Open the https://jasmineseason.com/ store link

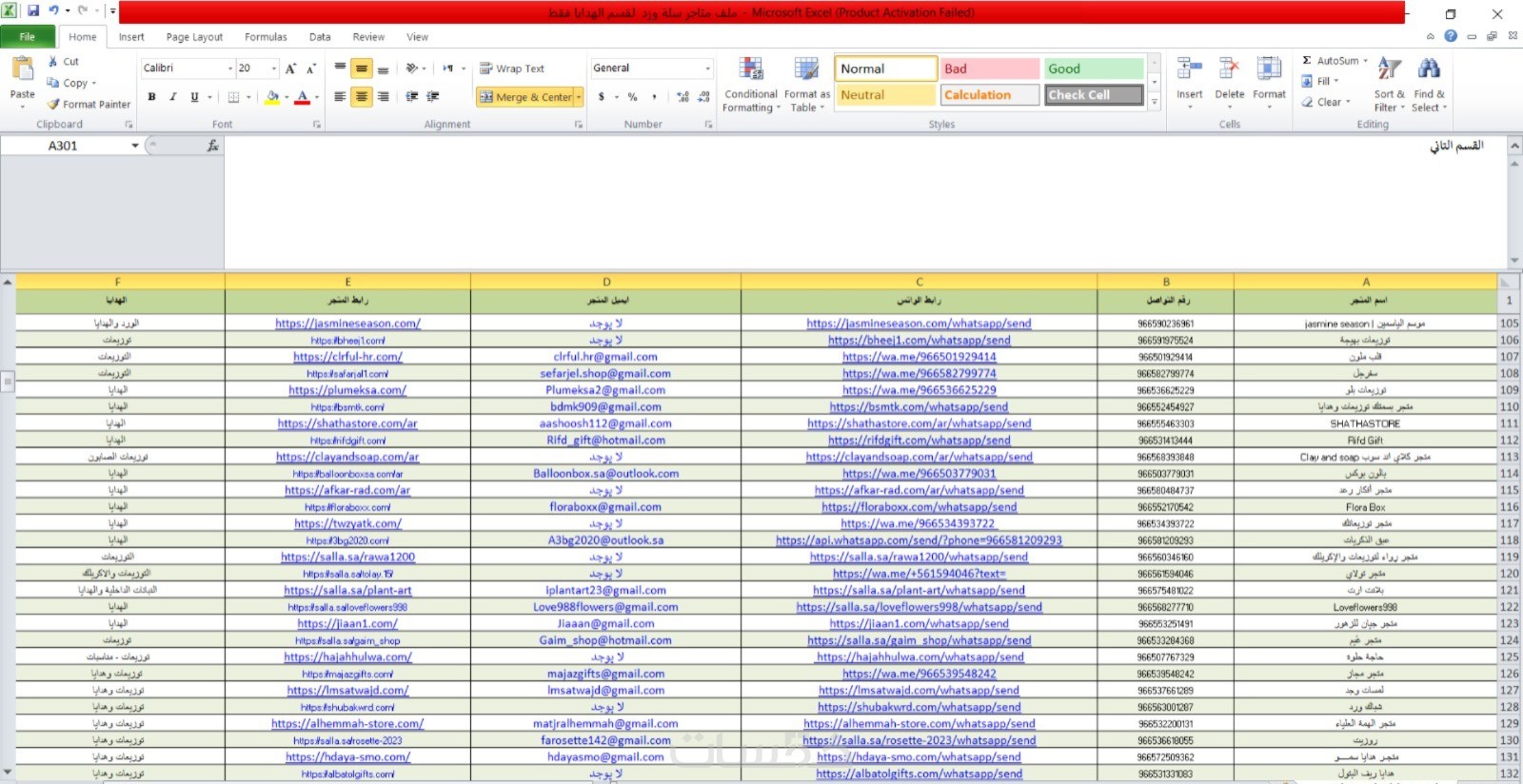pyautogui.click(x=347, y=323)
